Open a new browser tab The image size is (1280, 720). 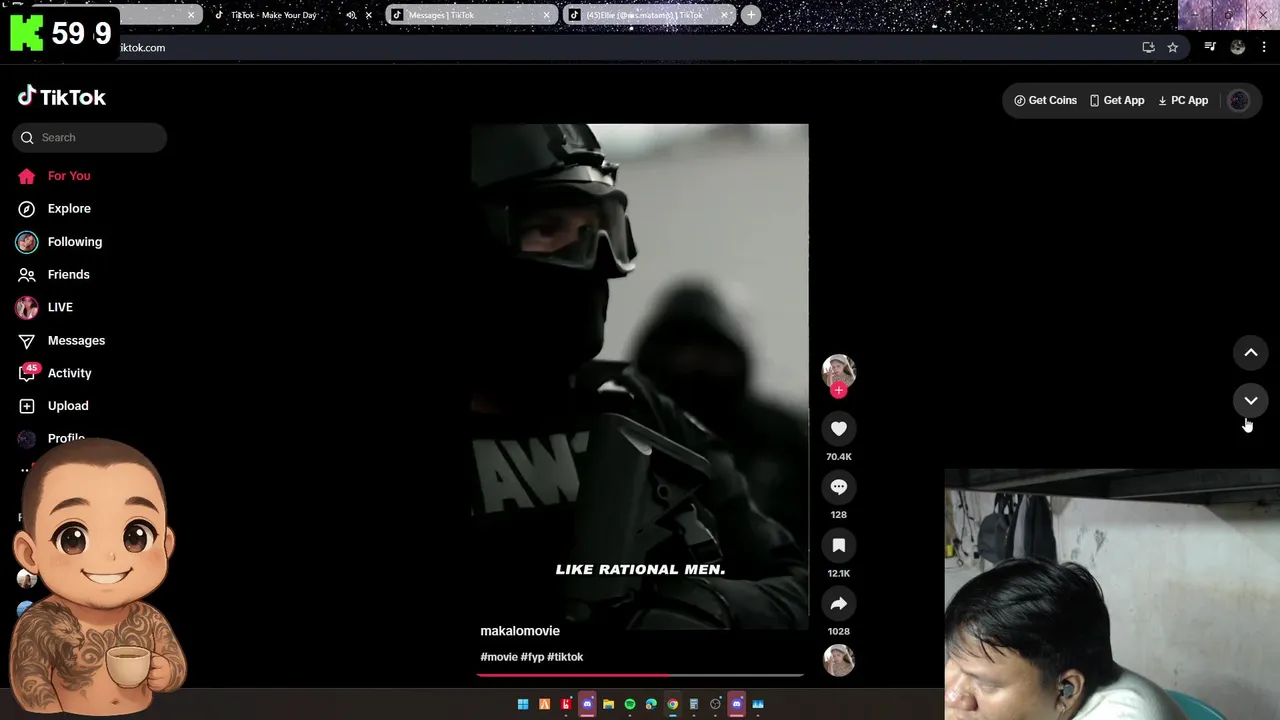click(x=751, y=15)
